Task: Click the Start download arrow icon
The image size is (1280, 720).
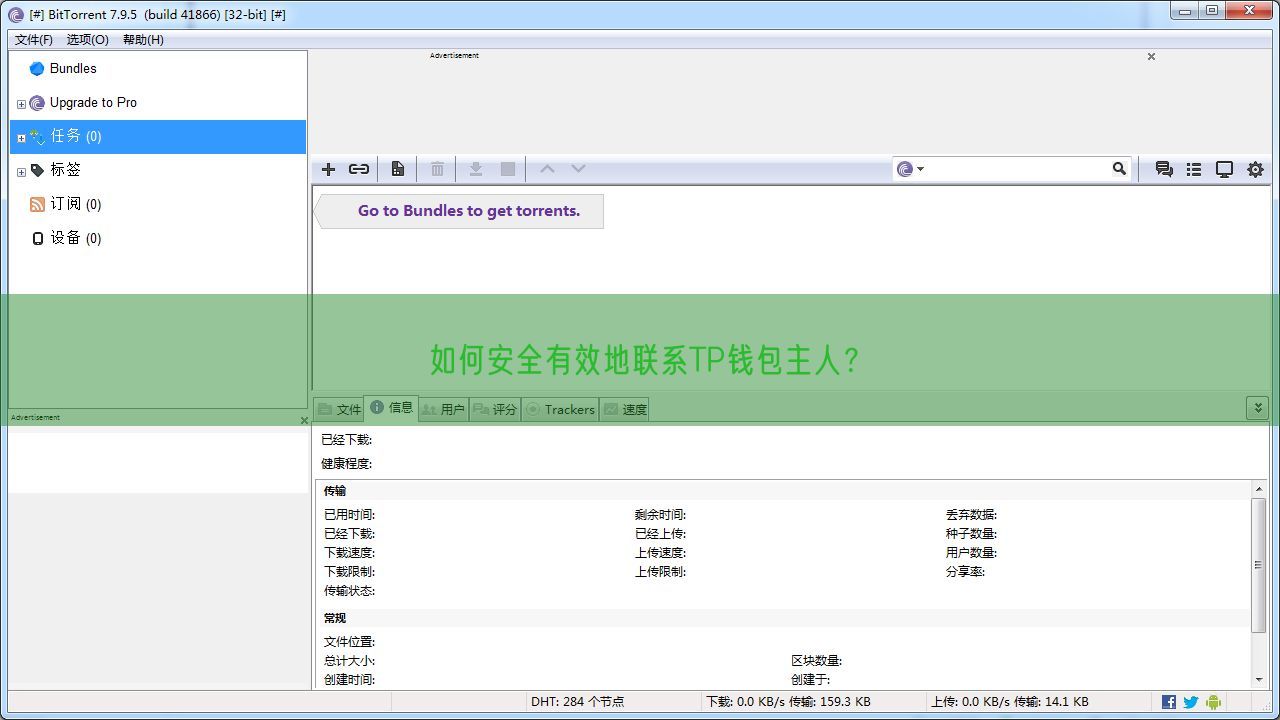Action: [476, 169]
